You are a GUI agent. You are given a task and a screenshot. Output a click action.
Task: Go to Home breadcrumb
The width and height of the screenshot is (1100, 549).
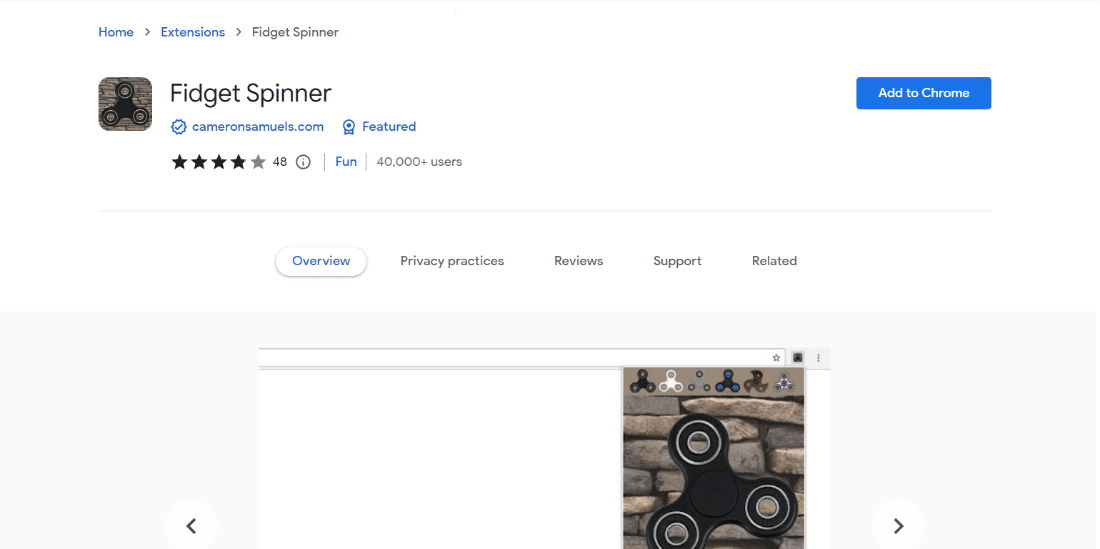click(116, 32)
